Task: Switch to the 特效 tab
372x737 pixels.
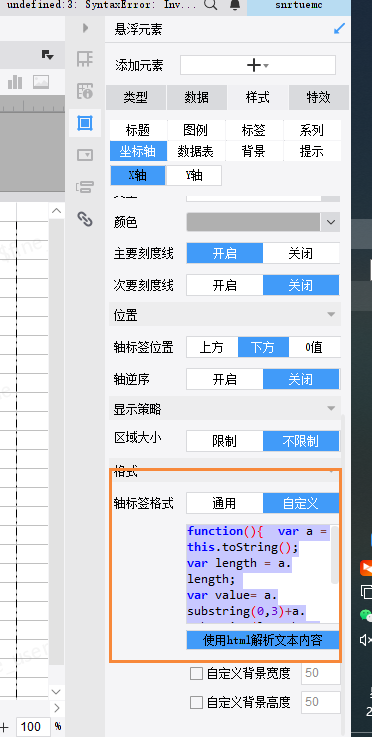Action: click(318, 97)
